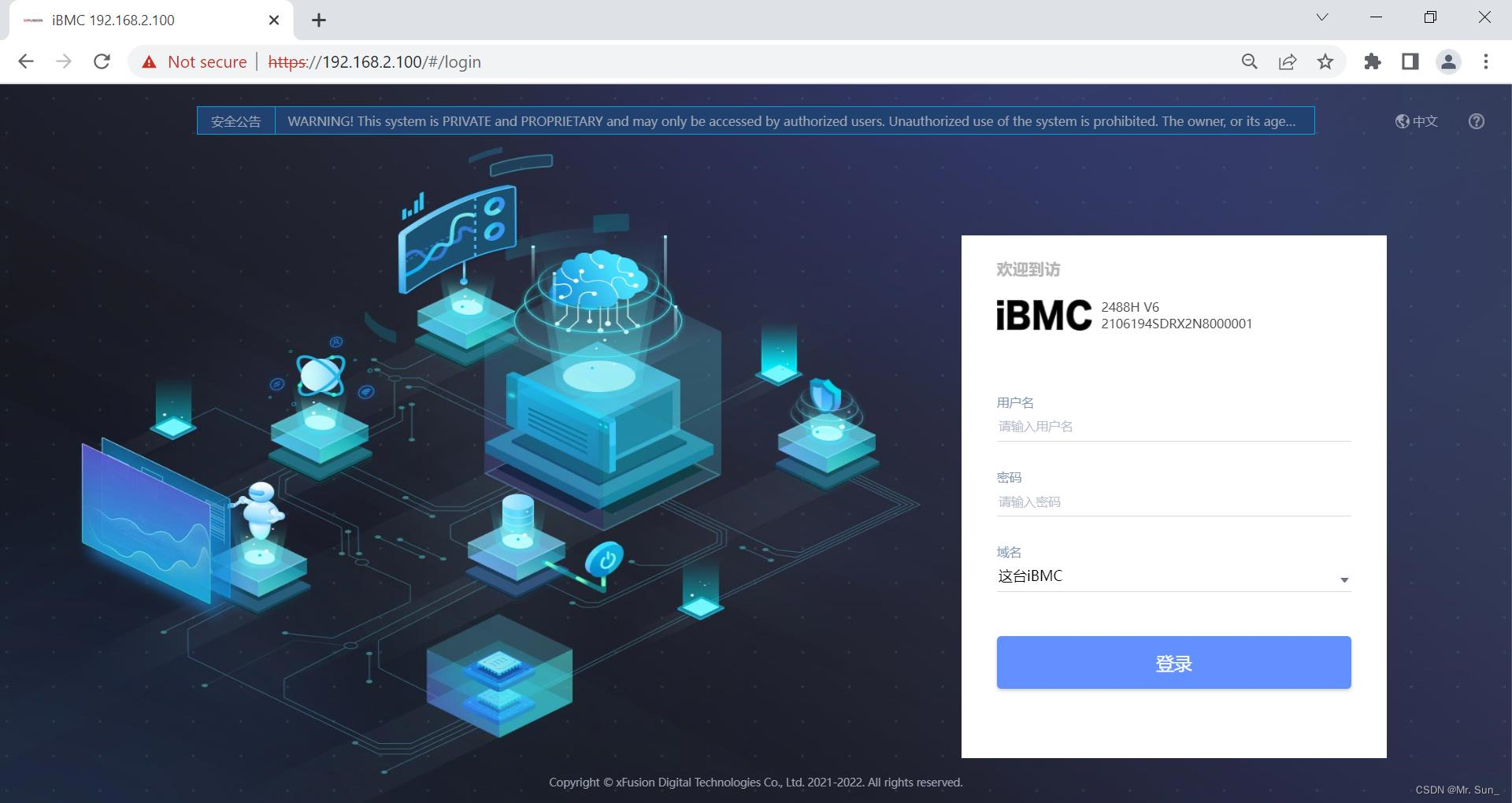Click the 安全公告 notice label
This screenshot has width=1512, height=803.
point(235,121)
